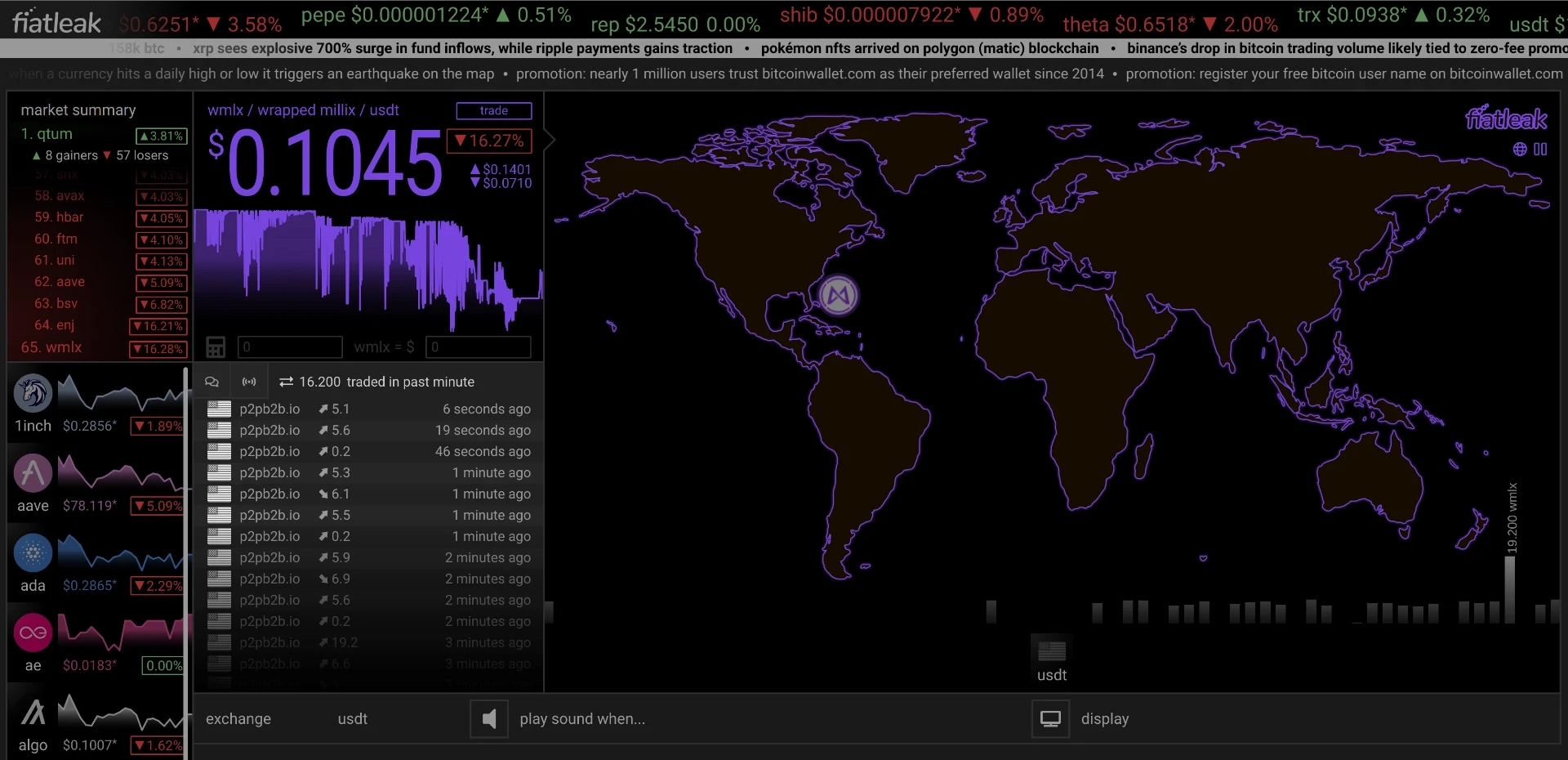
Task: Click the swap arrows trade volume icon
Action: 286,382
